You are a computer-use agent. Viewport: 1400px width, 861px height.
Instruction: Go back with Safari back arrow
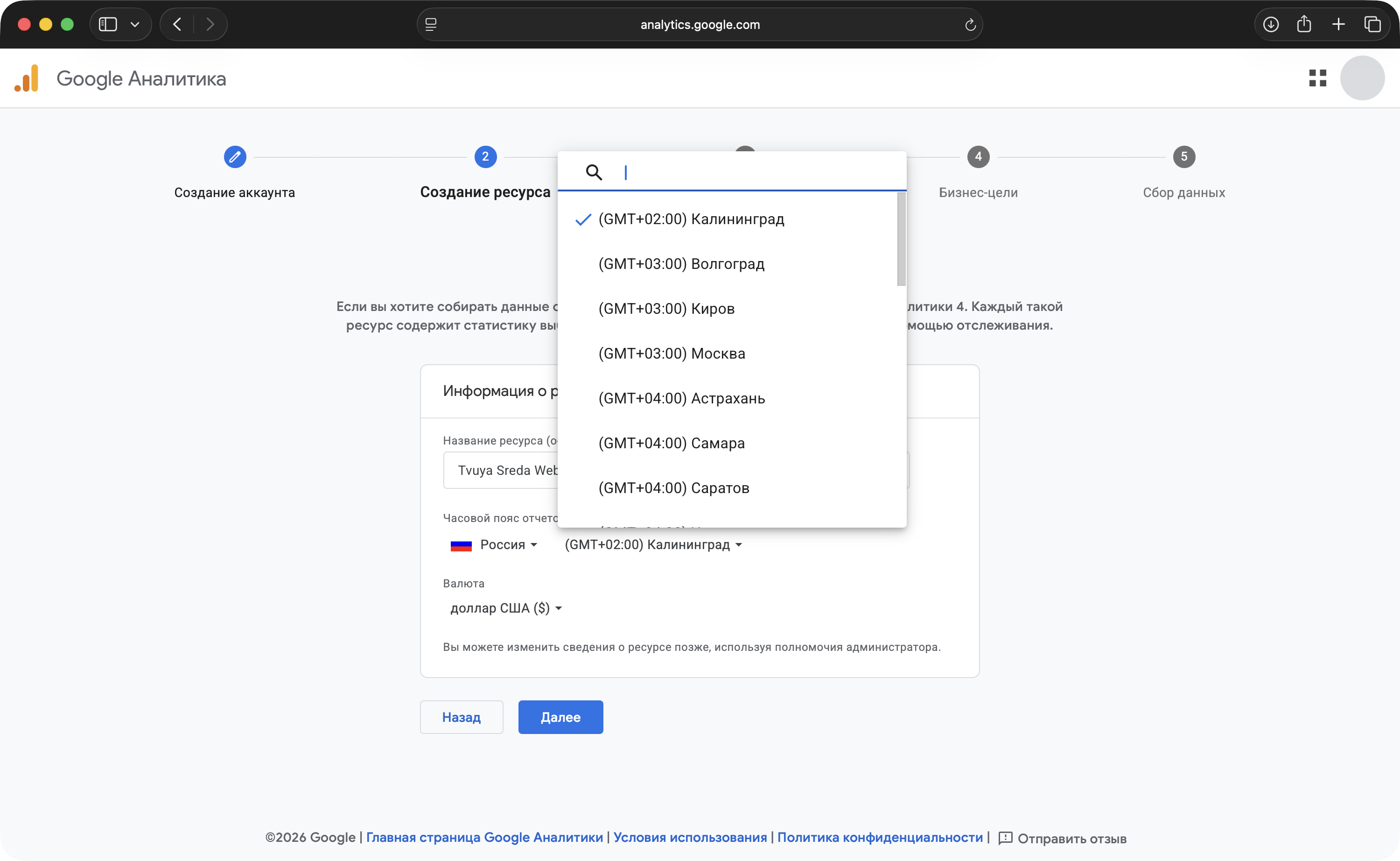click(177, 24)
